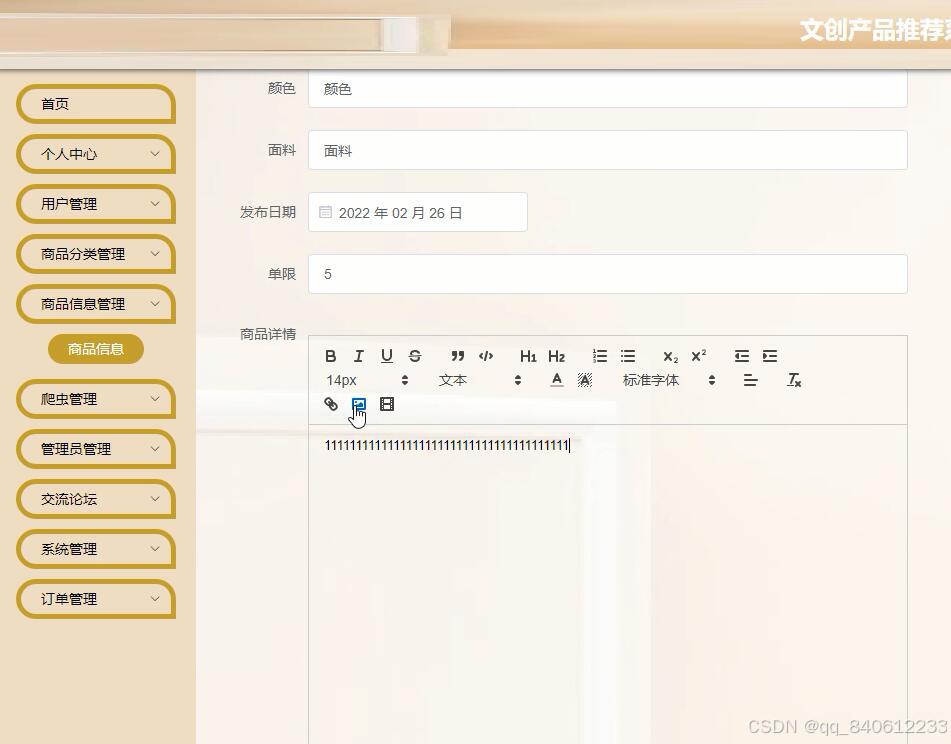Insert a code block with the code icon
The image size is (951, 744).
486,356
